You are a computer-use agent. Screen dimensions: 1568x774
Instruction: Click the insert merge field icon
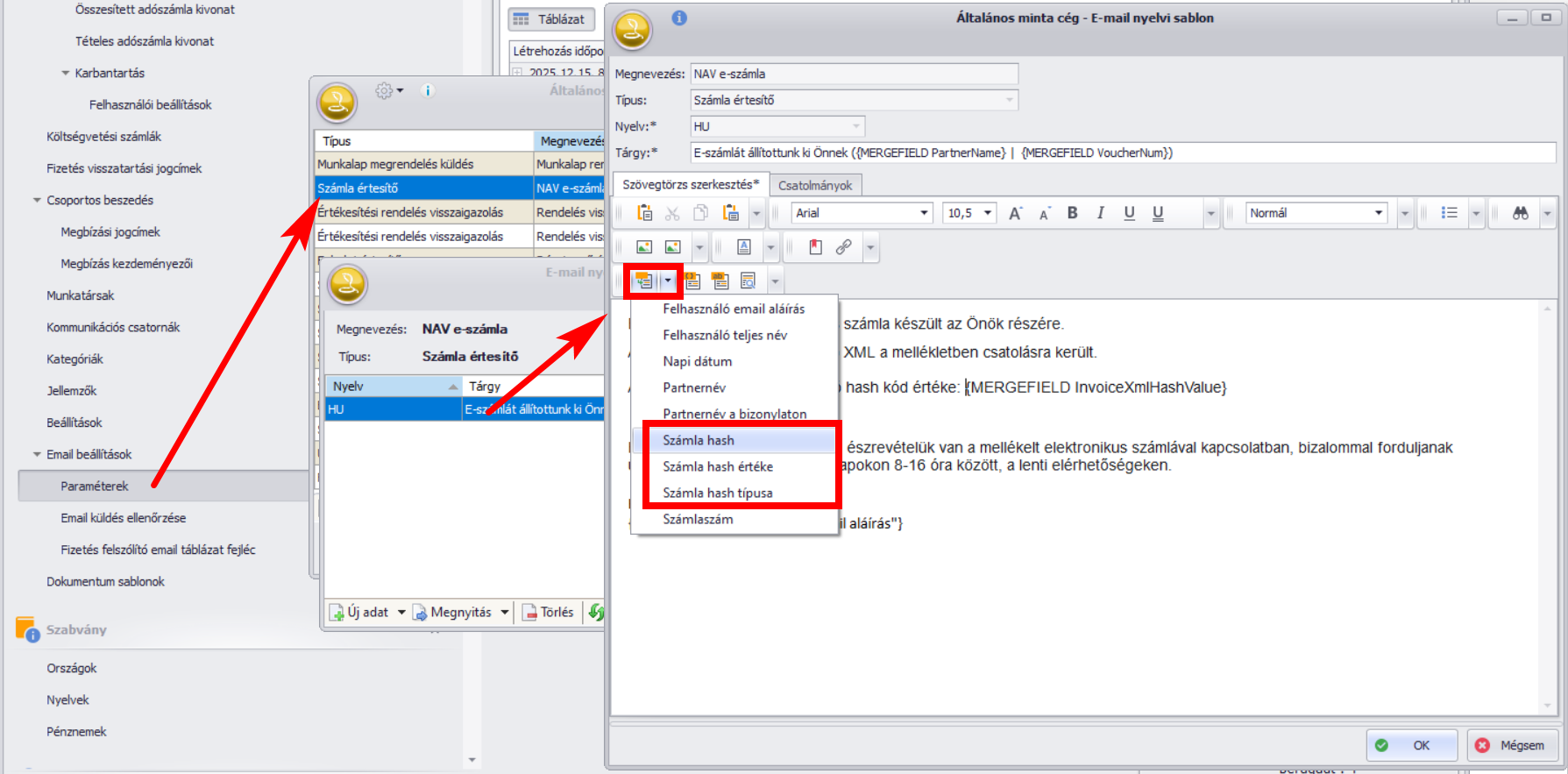pos(644,281)
